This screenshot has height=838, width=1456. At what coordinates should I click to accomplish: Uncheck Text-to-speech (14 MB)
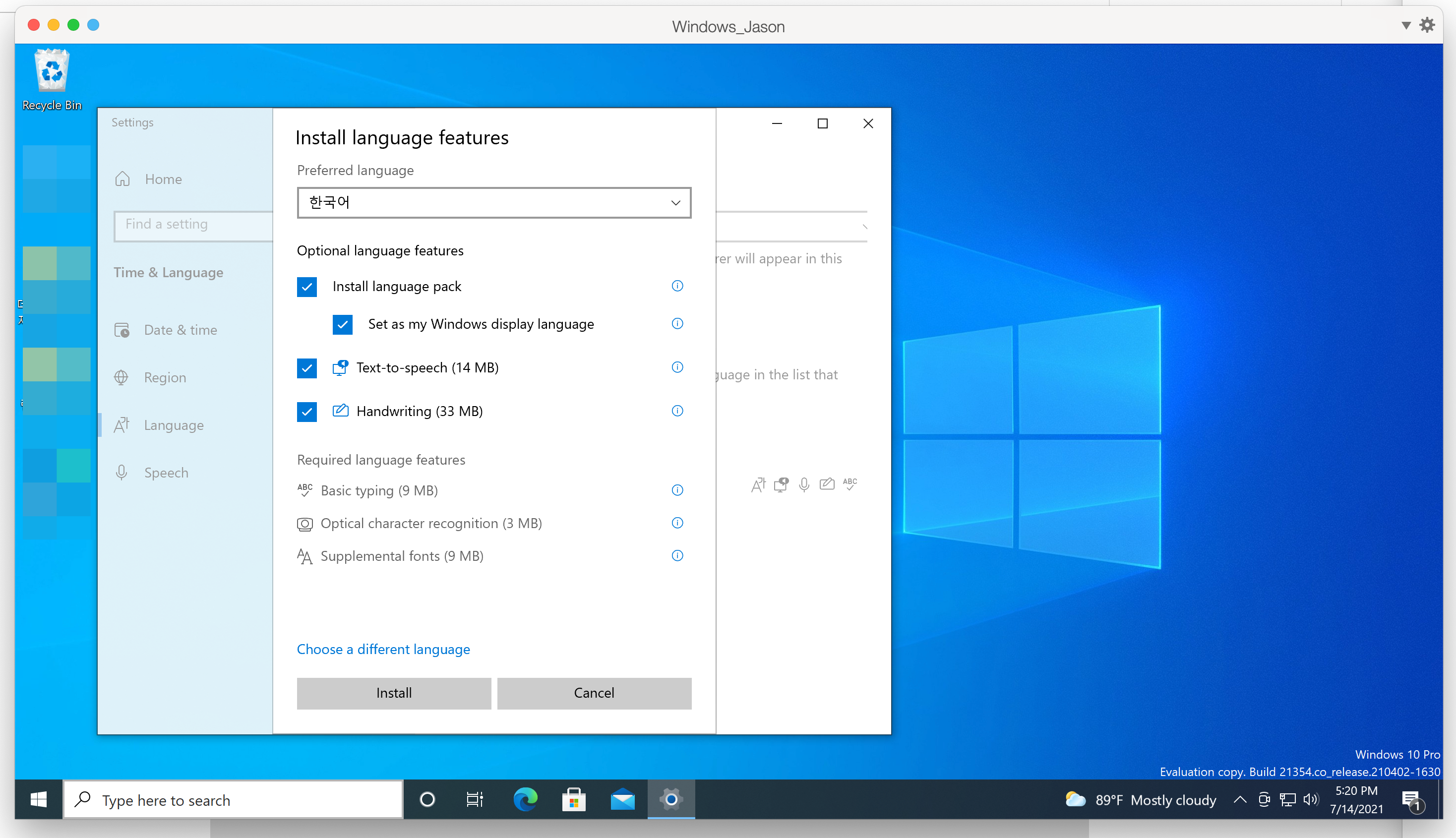[307, 368]
